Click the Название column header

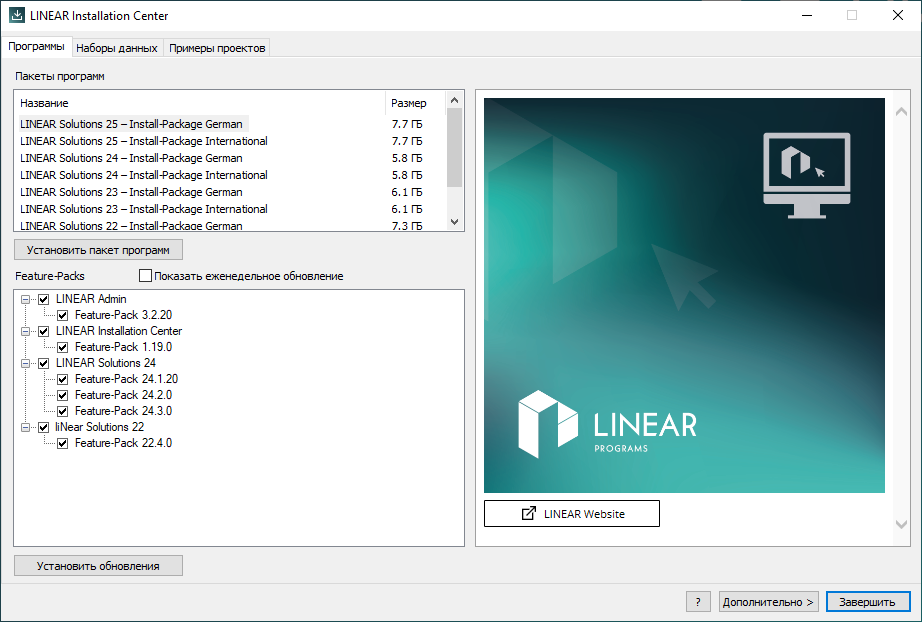click(200, 103)
